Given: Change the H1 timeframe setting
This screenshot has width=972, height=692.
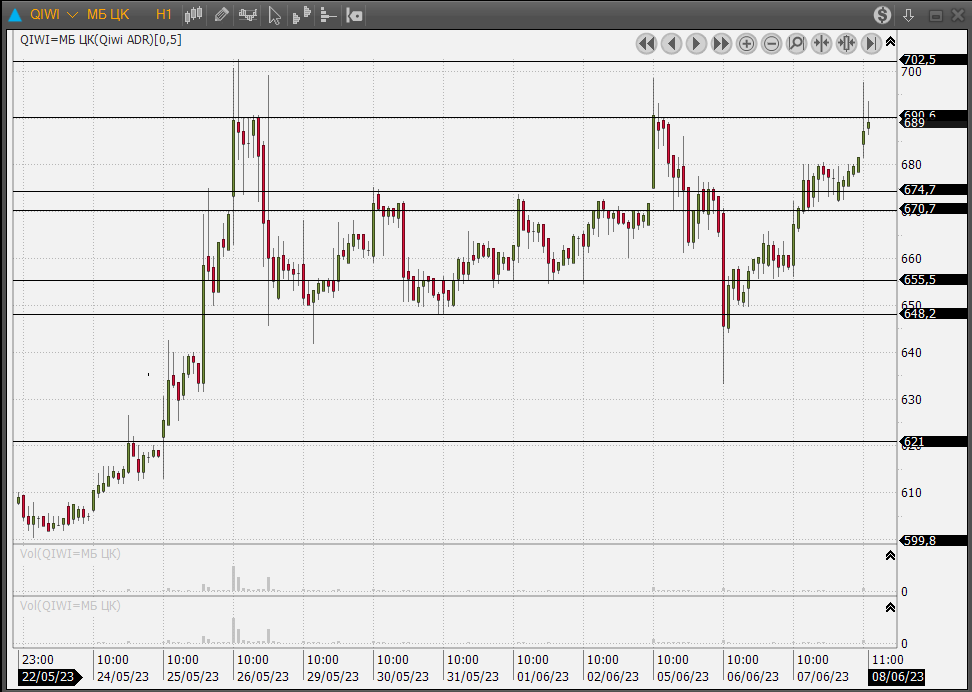Looking at the screenshot, I should pos(164,15).
